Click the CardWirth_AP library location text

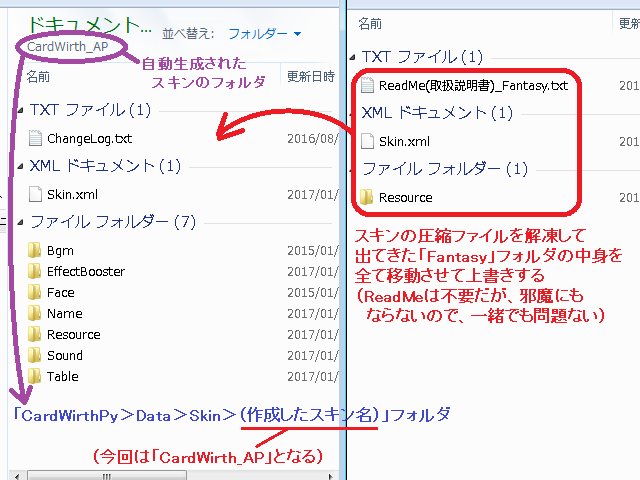point(68,47)
